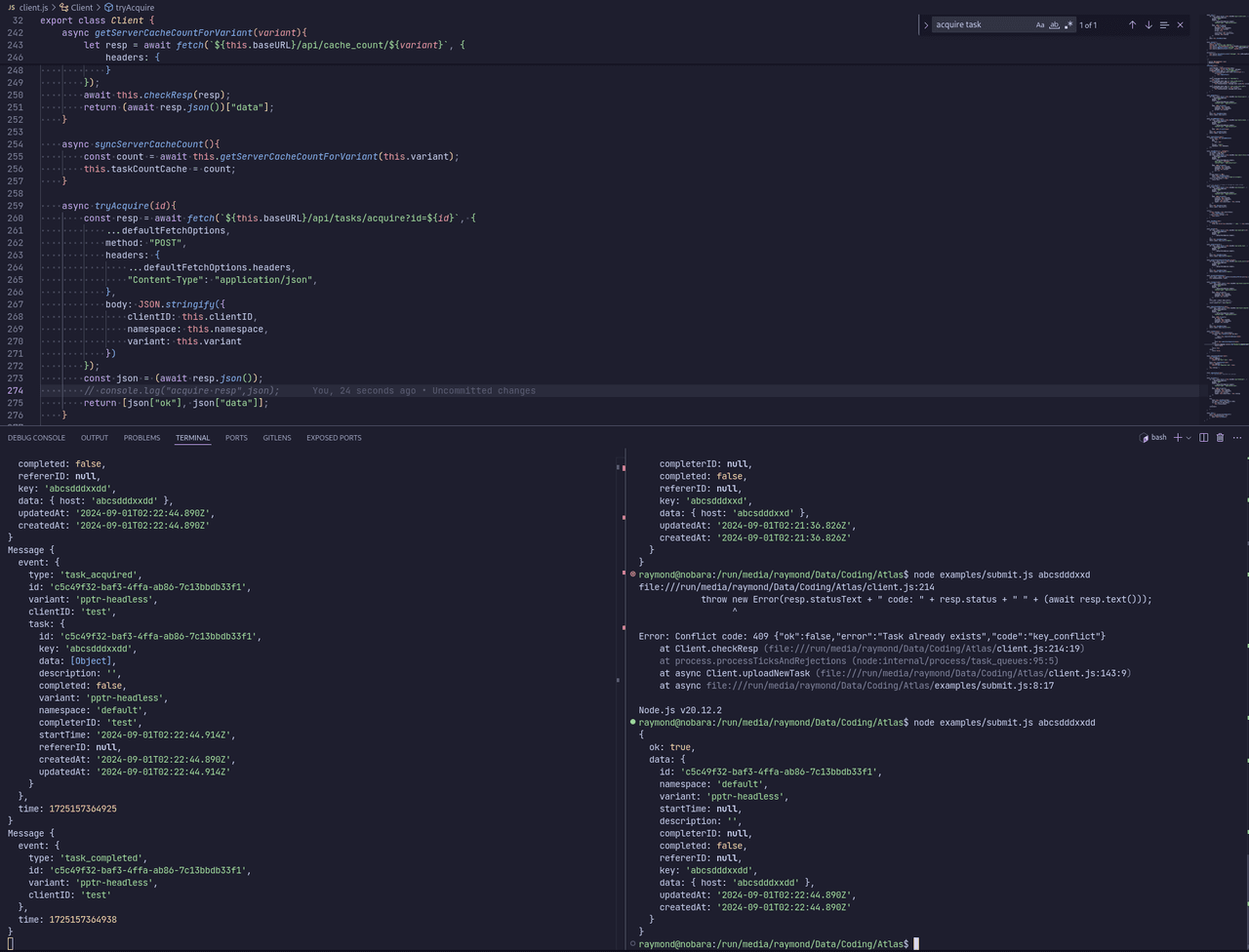Image resolution: width=1249 pixels, height=952 pixels.
Task: Open the Debug Console tab
Action: [x=36, y=438]
